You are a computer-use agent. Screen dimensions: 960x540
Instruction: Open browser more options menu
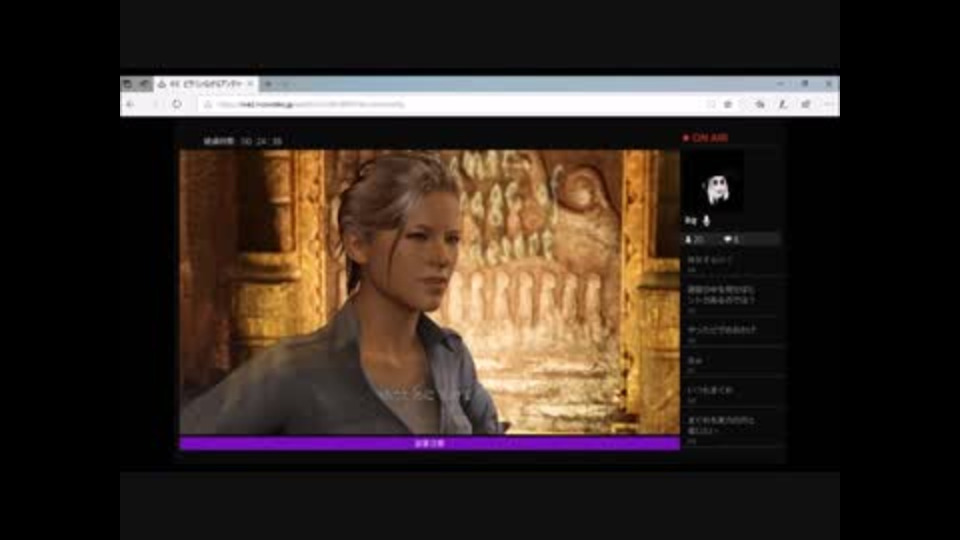(828, 105)
